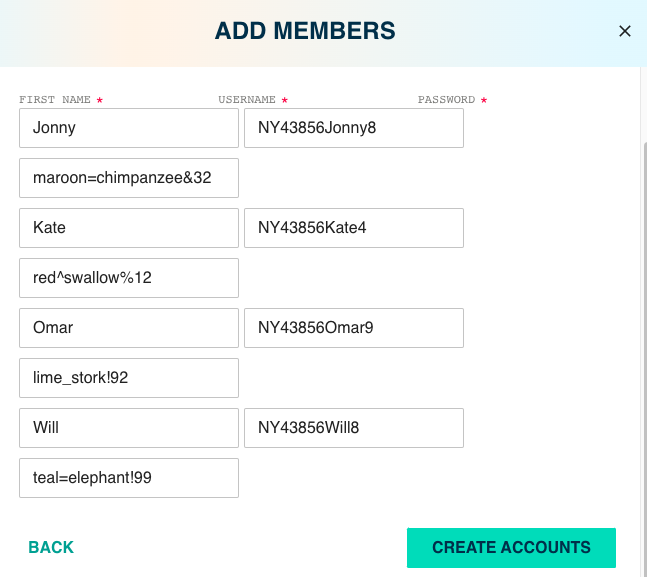This screenshot has height=577, width=647.
Task: Click the password field maroon=chimpanzee&32
Action: [x=128, y=178]
